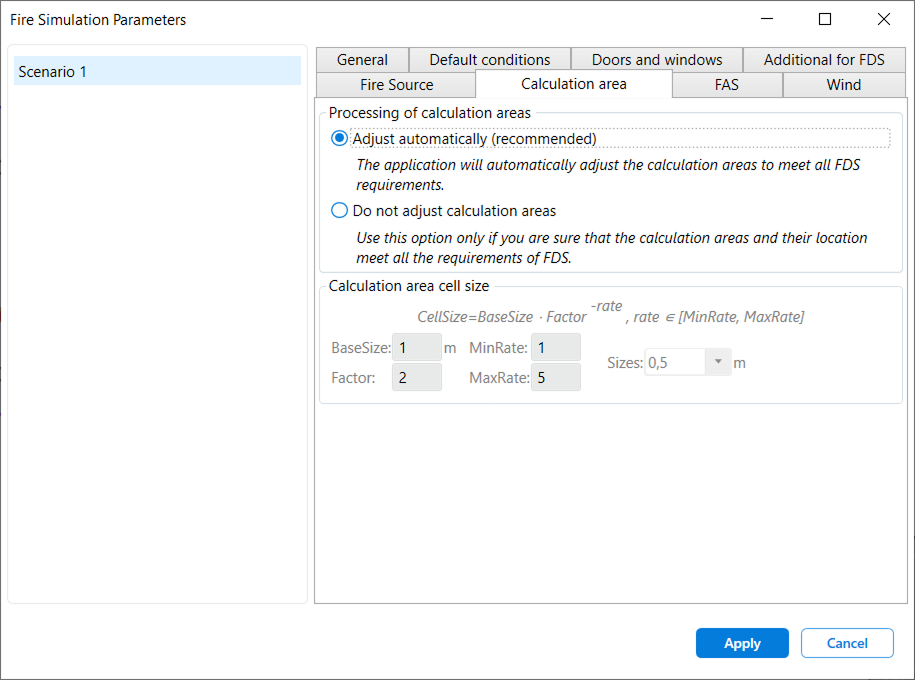Select Adjust automatically (recommended) option

coord(339,138)
